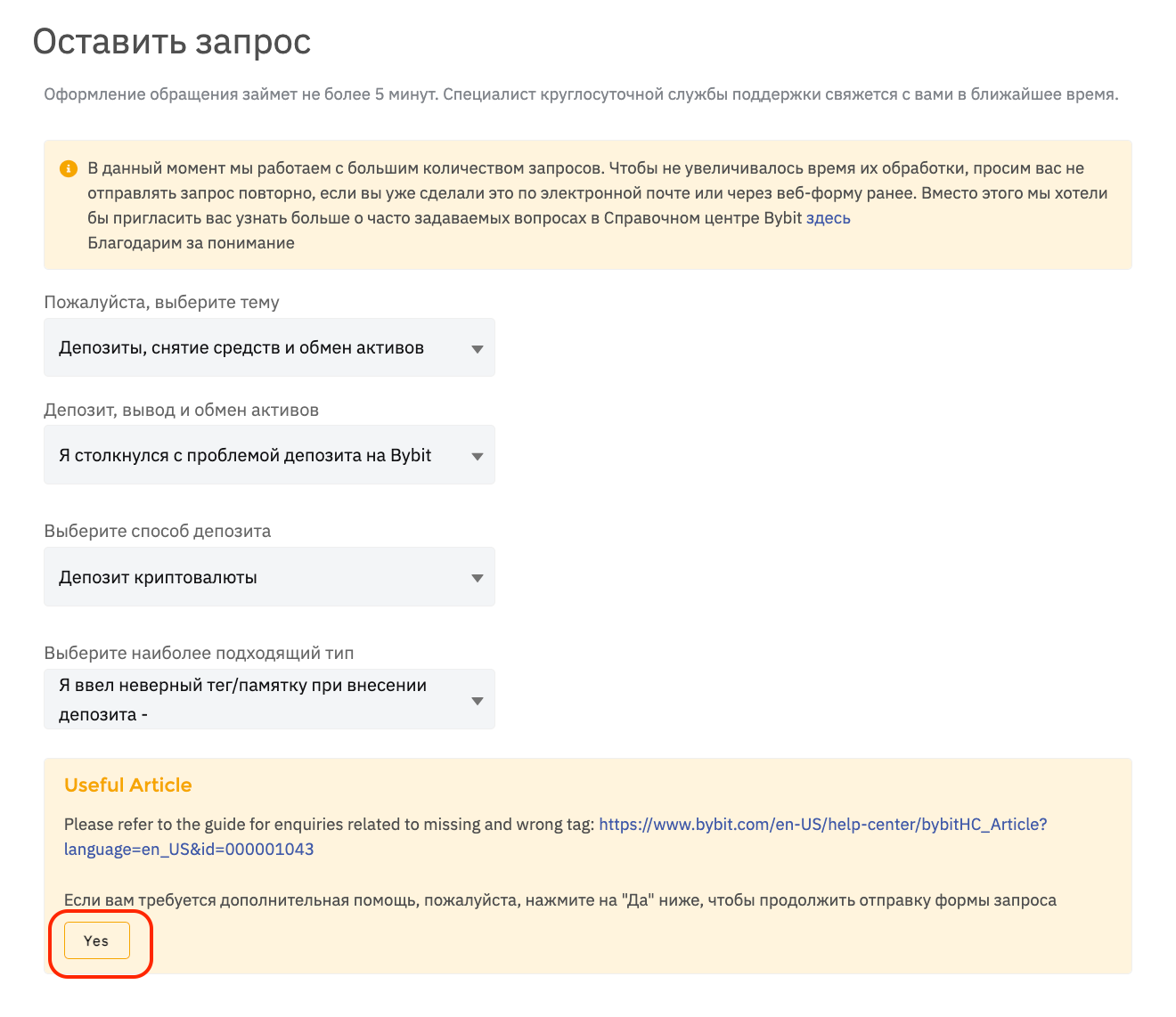
Task: Open the "Депозиты, снятие средств" topic dropdown text
Action: point(241,348)
